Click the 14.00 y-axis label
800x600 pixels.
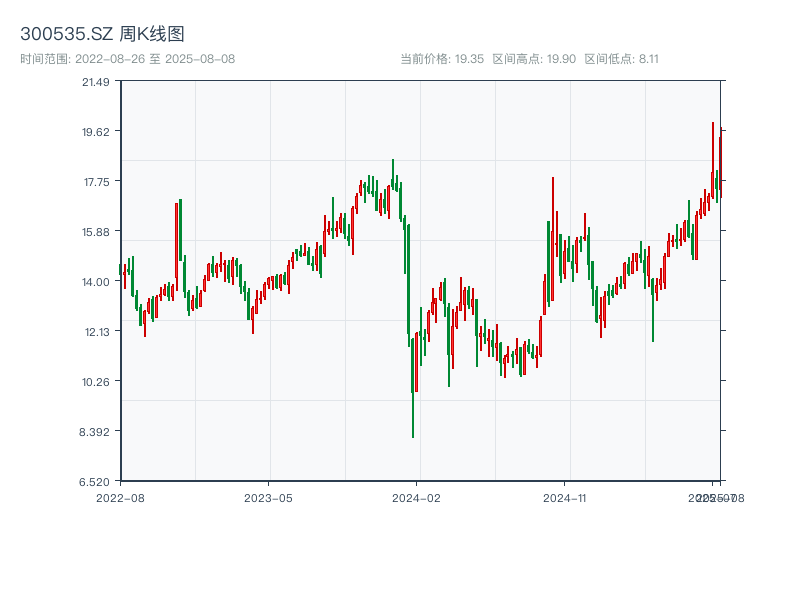[96, 282]
